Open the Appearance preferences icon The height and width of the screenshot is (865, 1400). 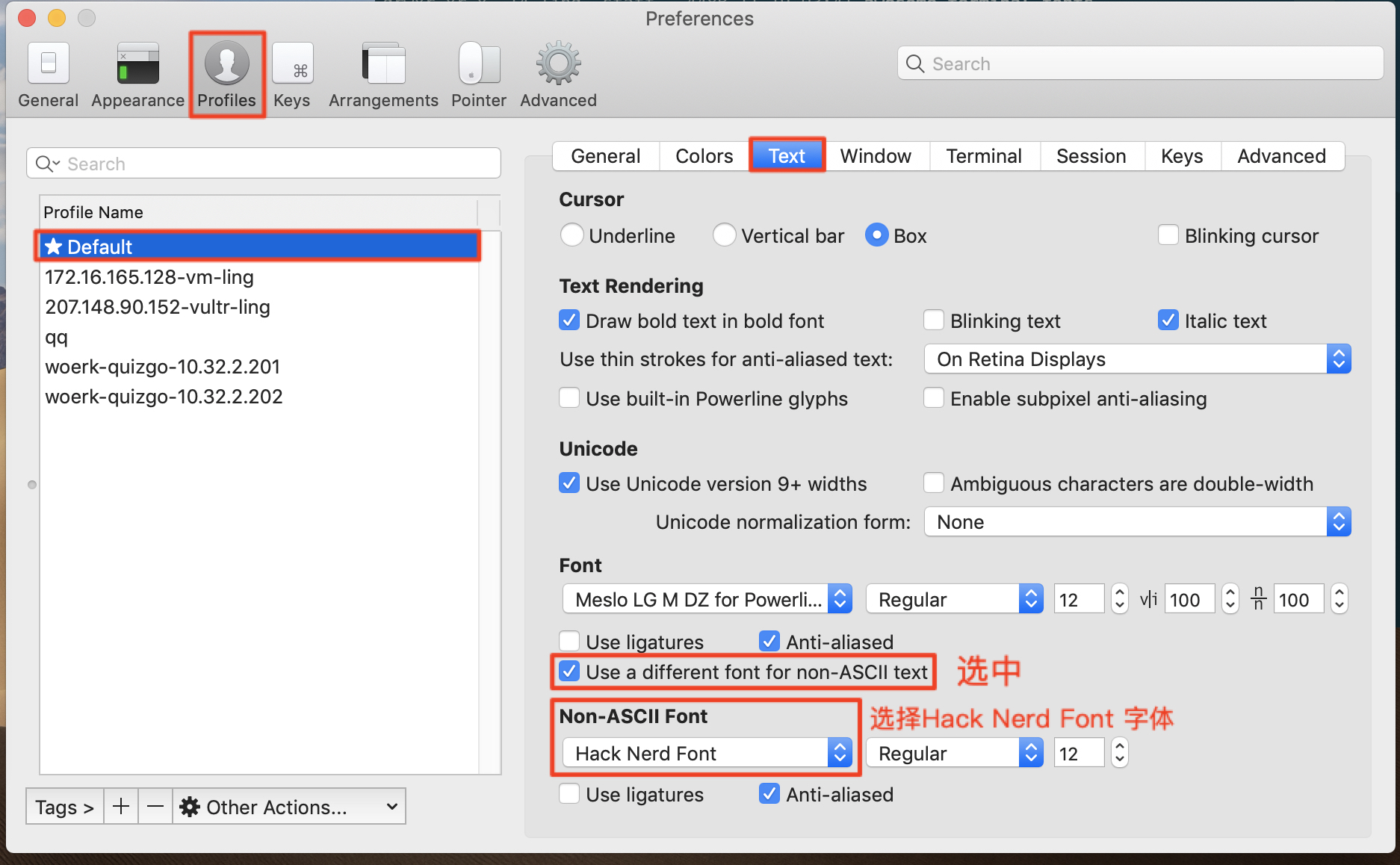coord(138,63)
